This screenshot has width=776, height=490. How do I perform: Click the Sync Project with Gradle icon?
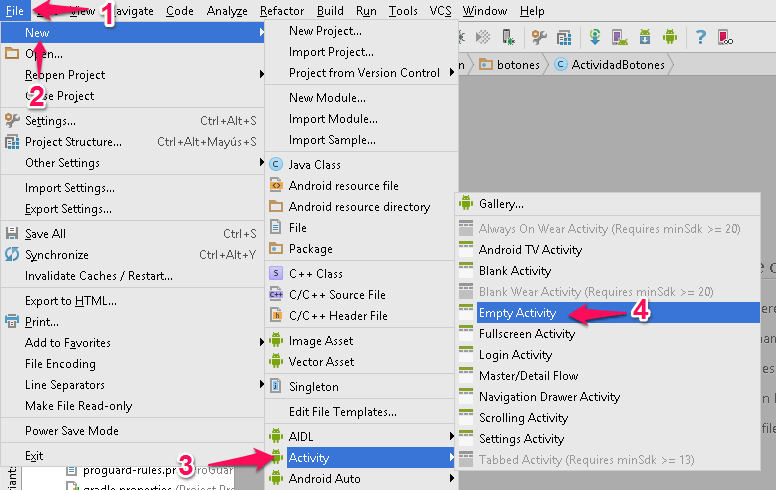(x=595, y=37)
